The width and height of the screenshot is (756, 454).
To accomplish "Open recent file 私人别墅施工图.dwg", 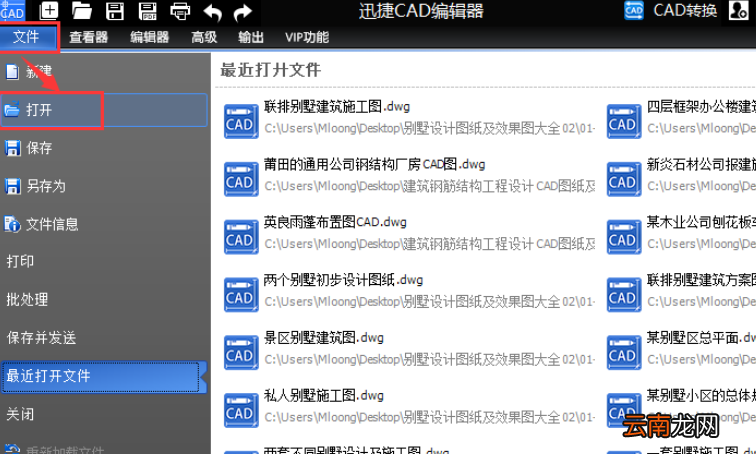I will coord(324,396).
